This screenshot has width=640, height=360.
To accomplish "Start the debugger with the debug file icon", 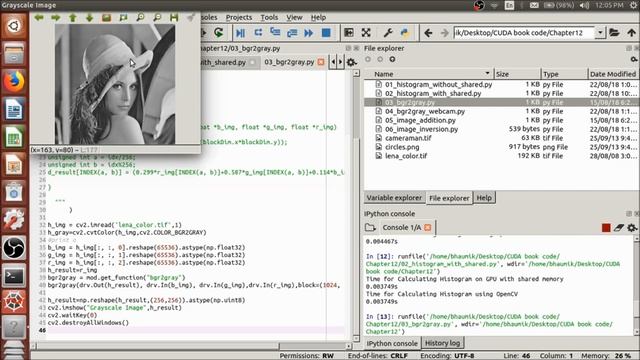I will (x=240, y=33).
